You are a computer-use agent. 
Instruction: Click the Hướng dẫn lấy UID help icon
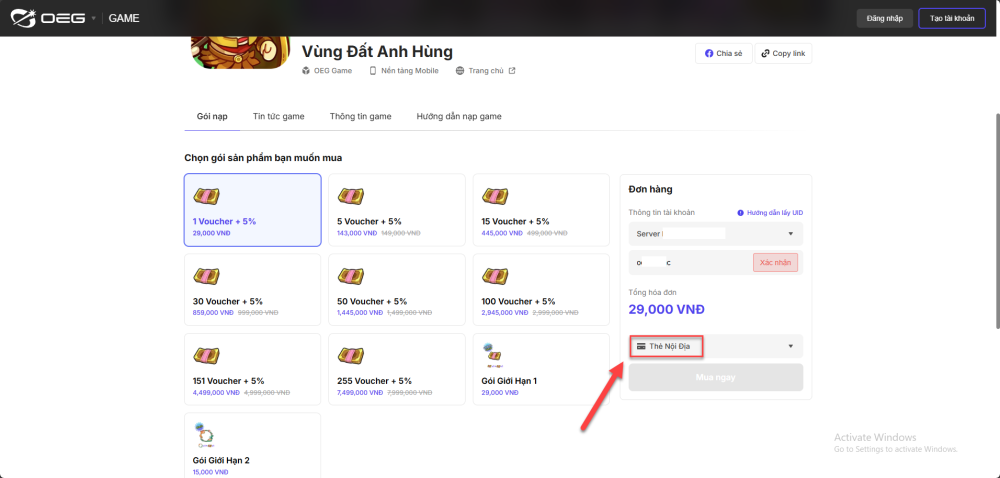tap(741, 213)
